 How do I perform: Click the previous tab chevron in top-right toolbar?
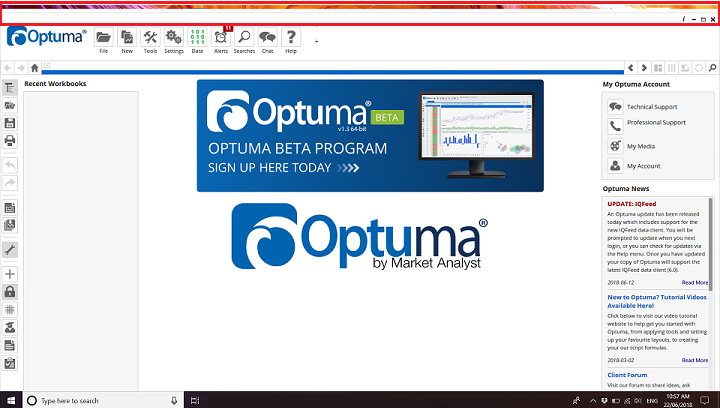tap(631, 68)
